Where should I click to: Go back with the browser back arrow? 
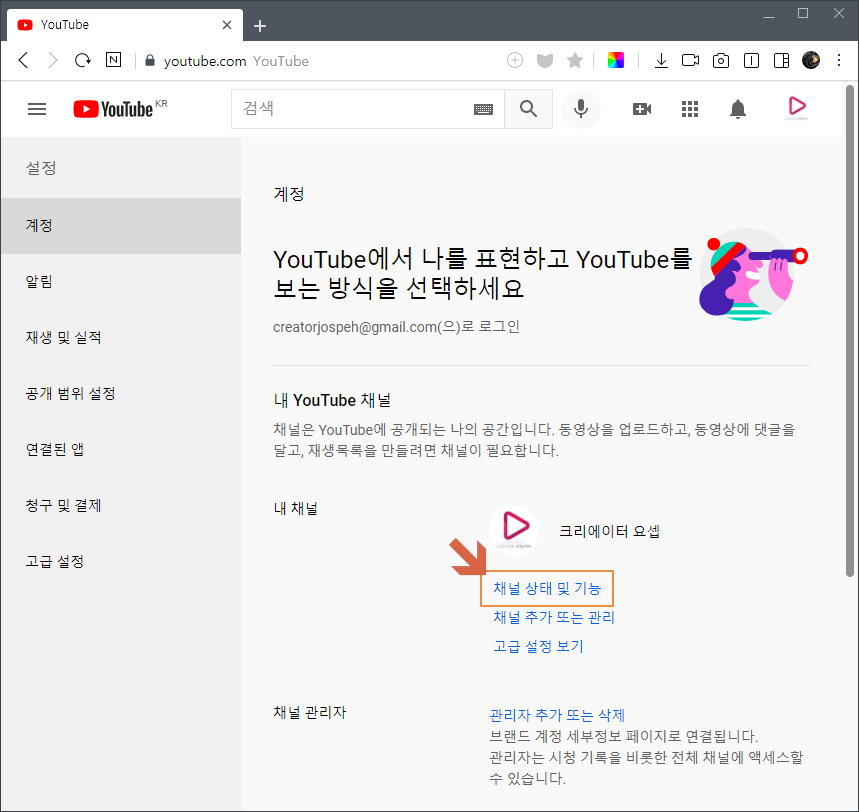pos(24,60)
